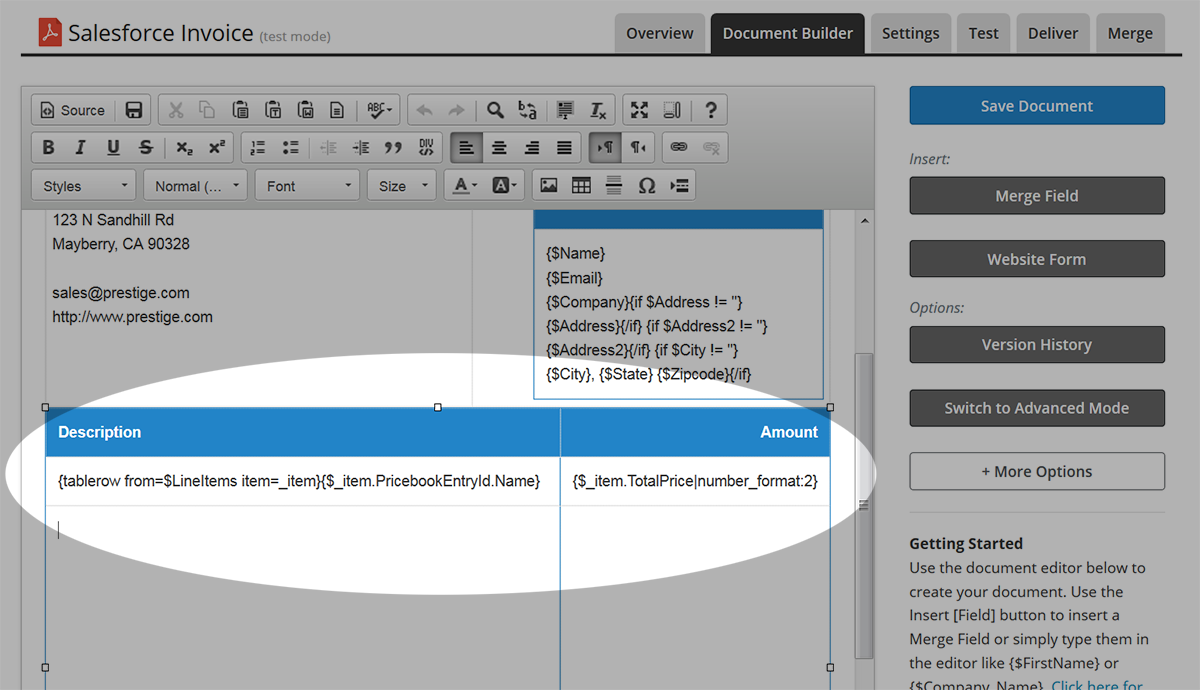Select Justify alignment
The height and width of the screenshot is (690, 1200).
click(x=565, y=147)
